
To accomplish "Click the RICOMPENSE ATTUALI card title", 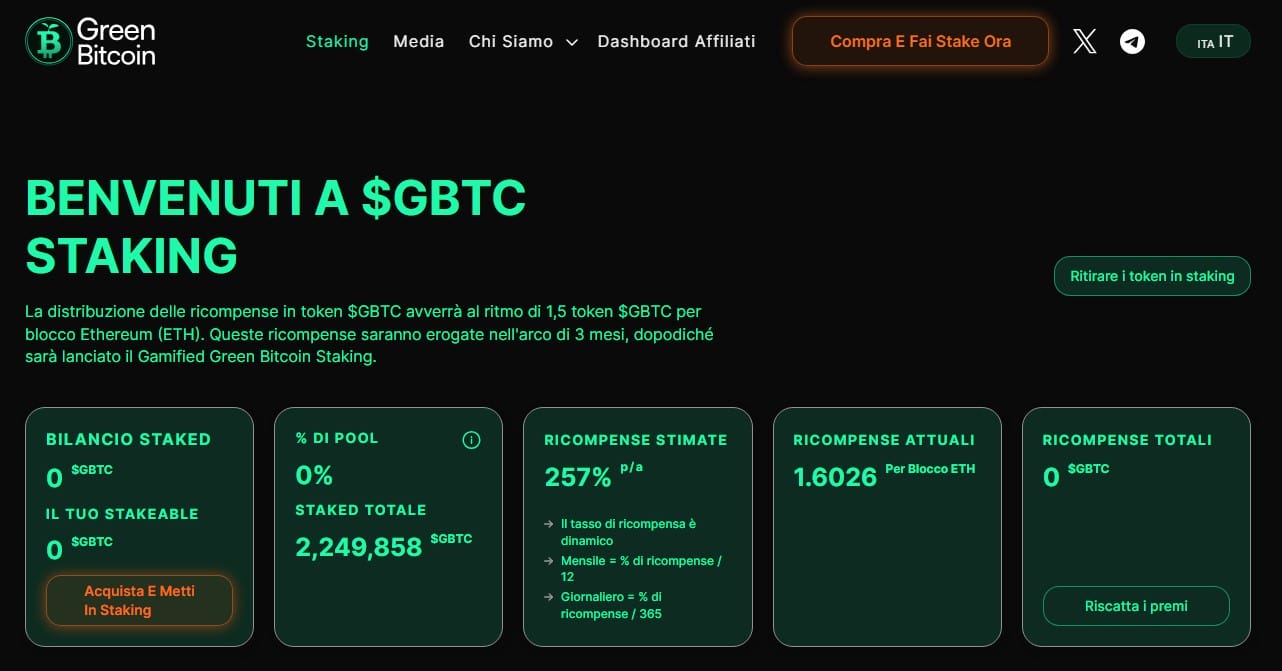I will coord(883,439).
